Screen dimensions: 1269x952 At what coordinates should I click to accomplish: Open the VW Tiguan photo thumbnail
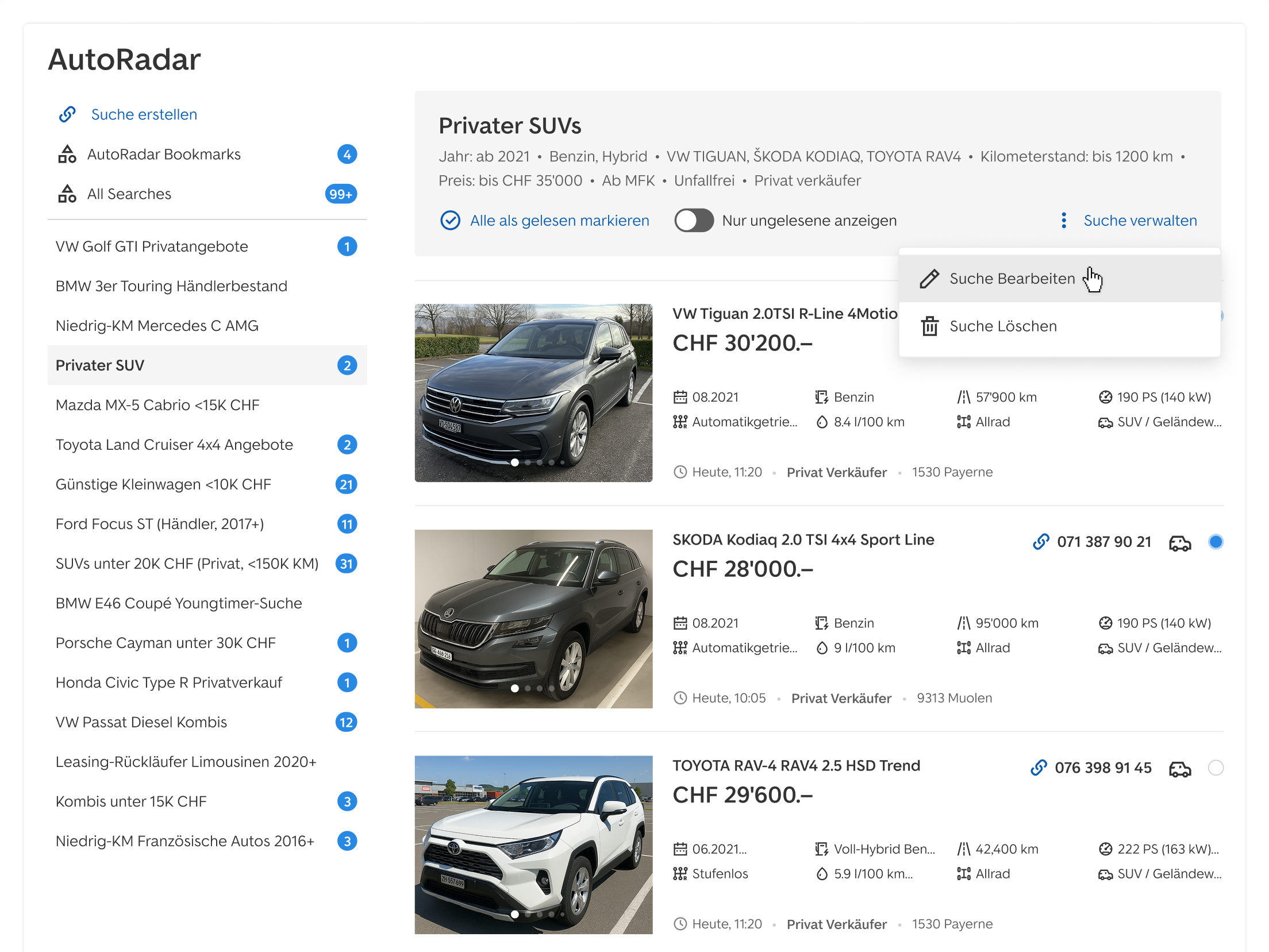tap(533, 392)
